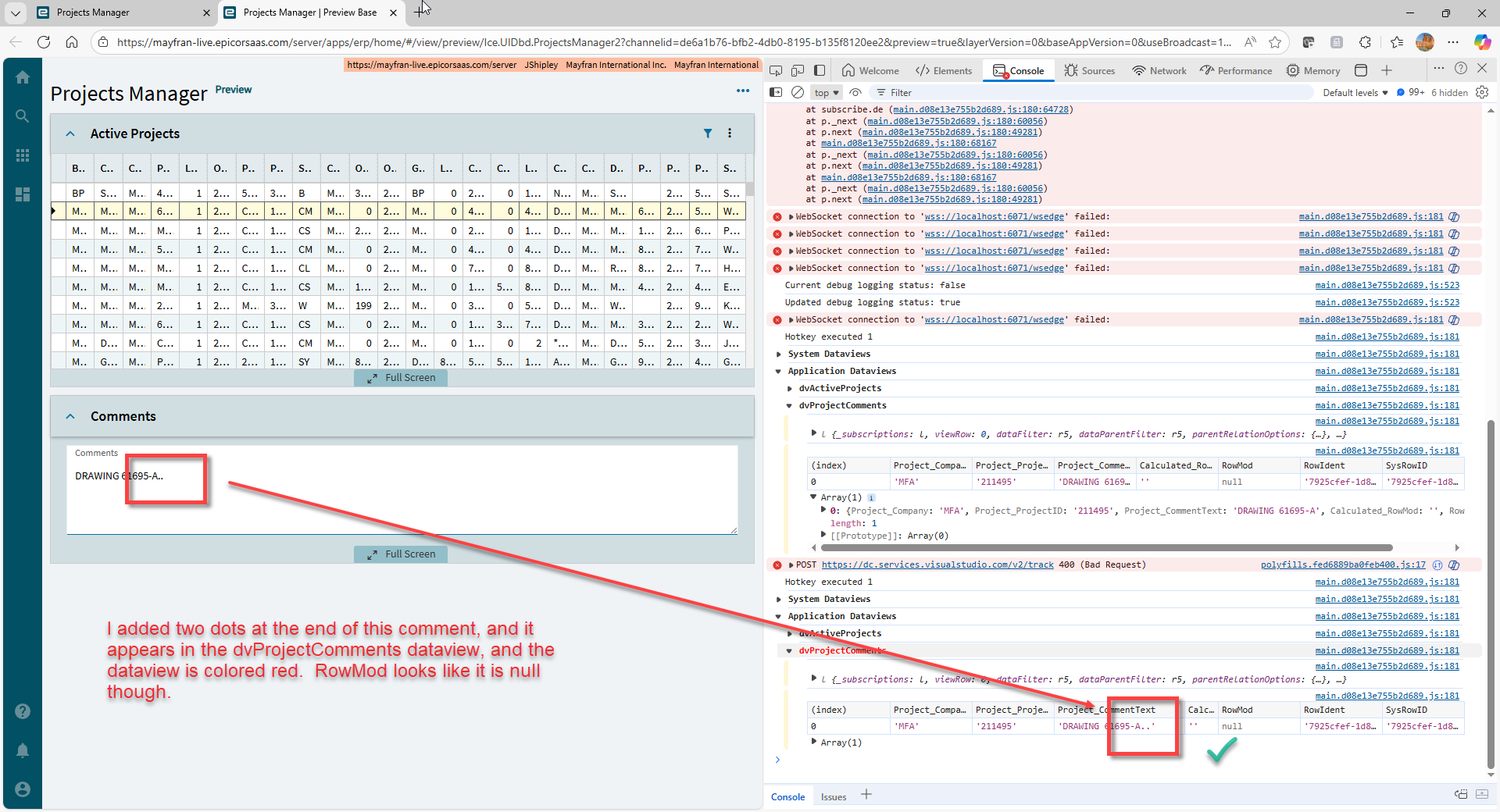Click the Active Projects grid vertical scrollbar
The image size is (1500, 812).
(x=750, y=188)
